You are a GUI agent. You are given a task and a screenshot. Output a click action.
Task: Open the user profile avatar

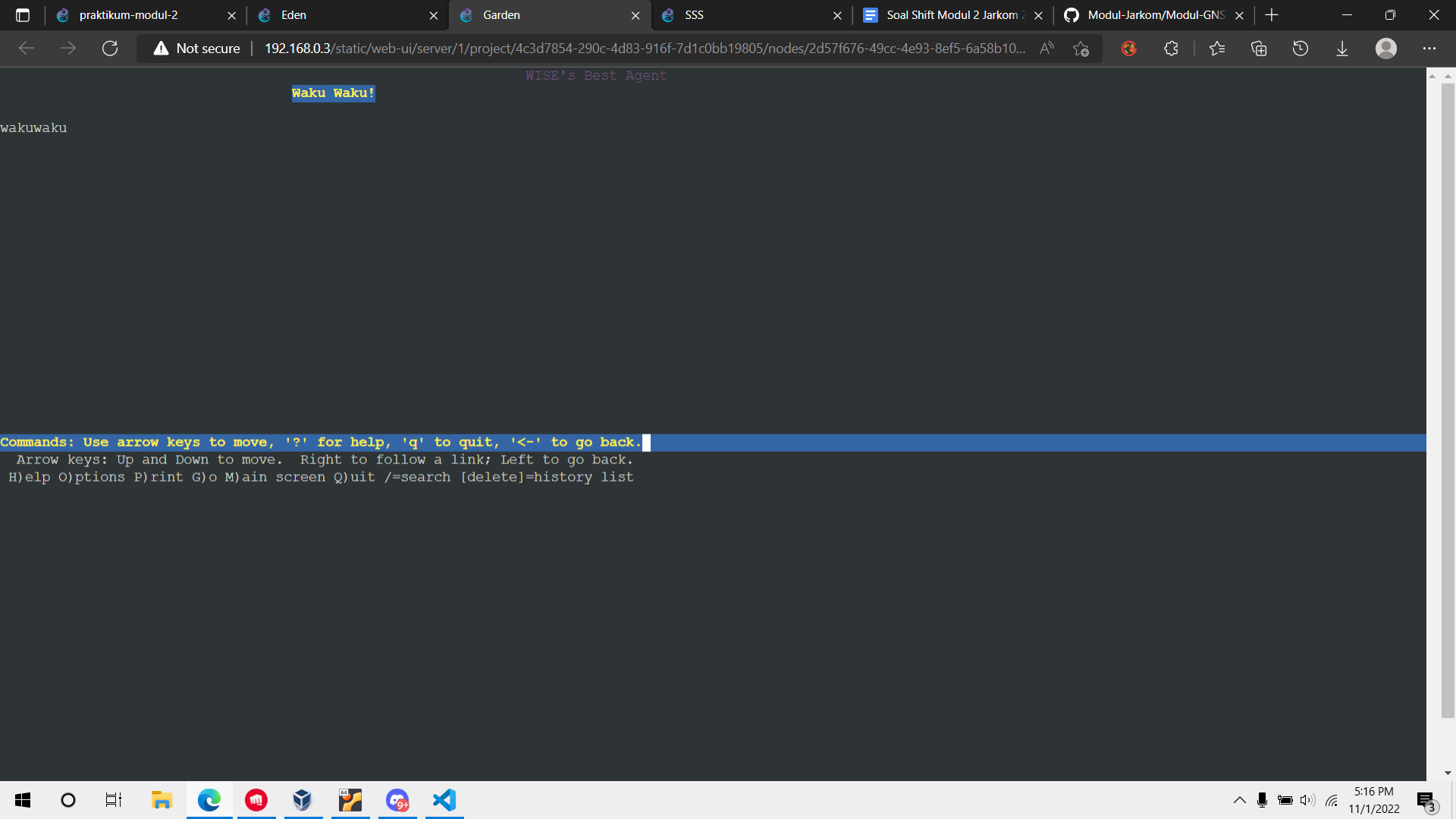click(1385, 49)
